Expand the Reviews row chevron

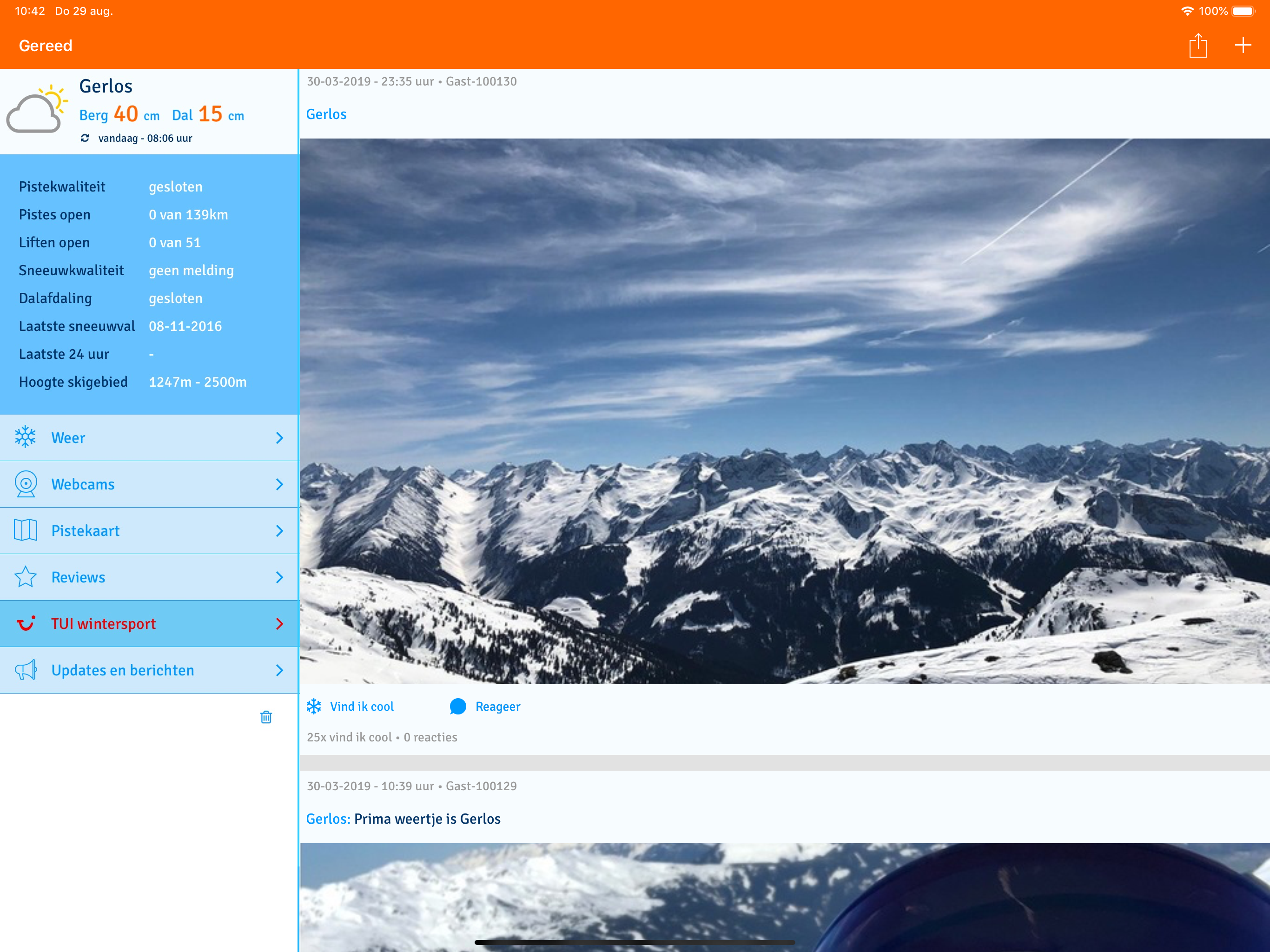[279, 577]
